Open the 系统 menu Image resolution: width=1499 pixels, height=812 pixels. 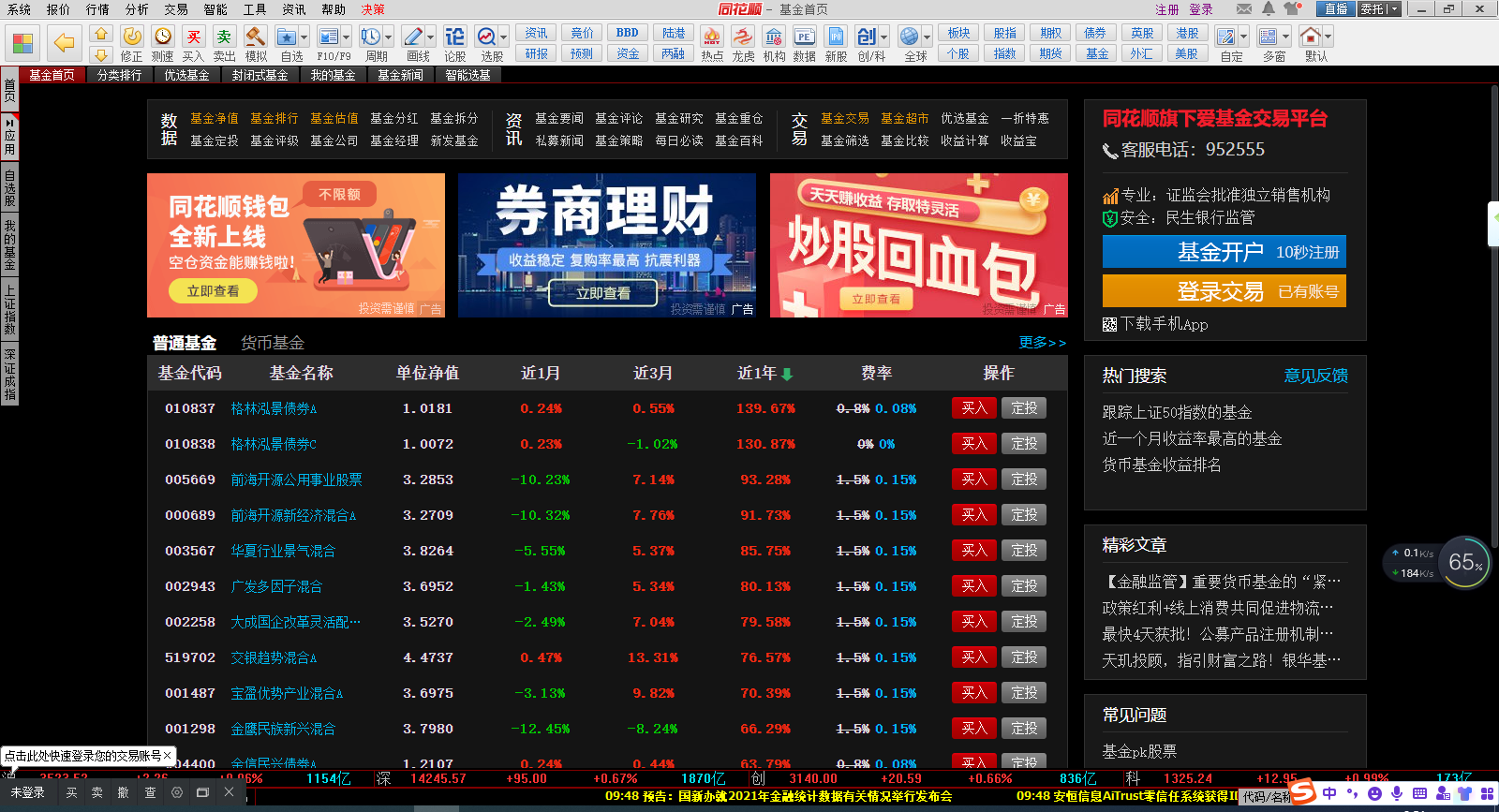(19, 9)
